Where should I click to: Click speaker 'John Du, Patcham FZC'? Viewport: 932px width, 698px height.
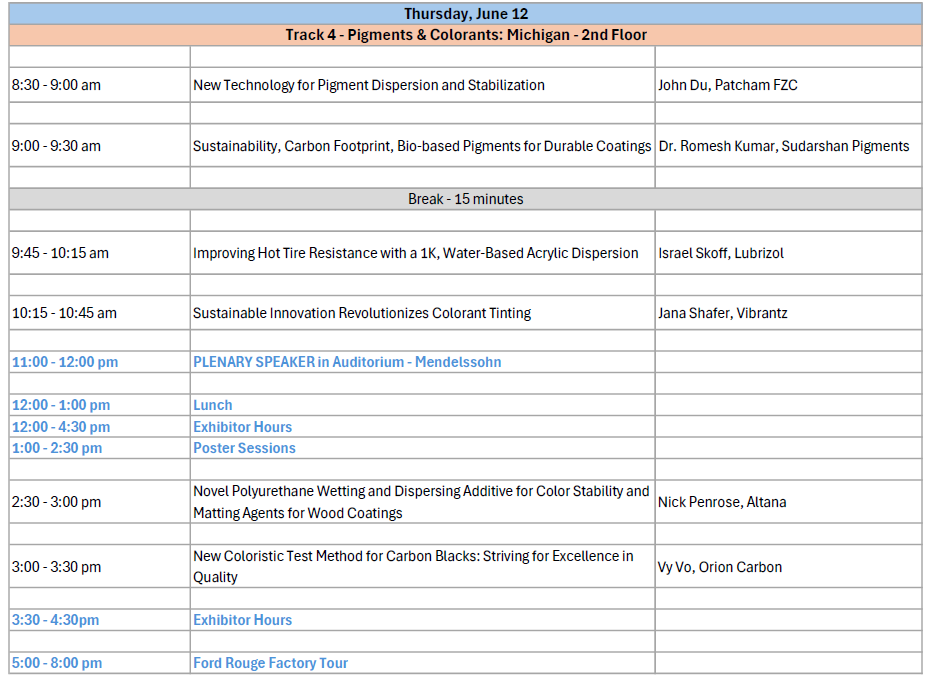point(728,85)
